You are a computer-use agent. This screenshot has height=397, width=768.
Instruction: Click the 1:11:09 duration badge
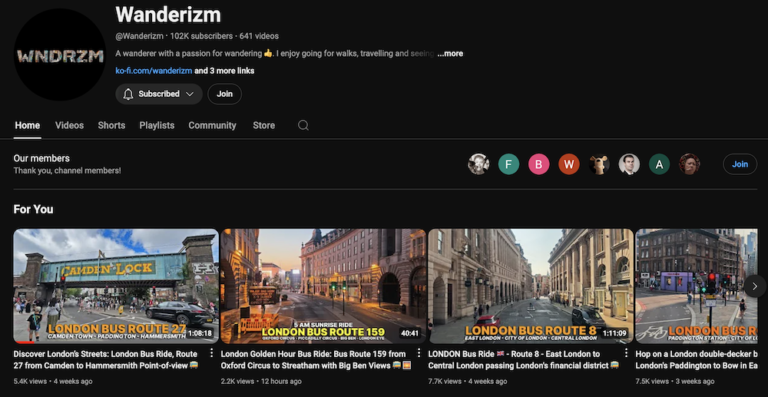(x=615, y=333)
